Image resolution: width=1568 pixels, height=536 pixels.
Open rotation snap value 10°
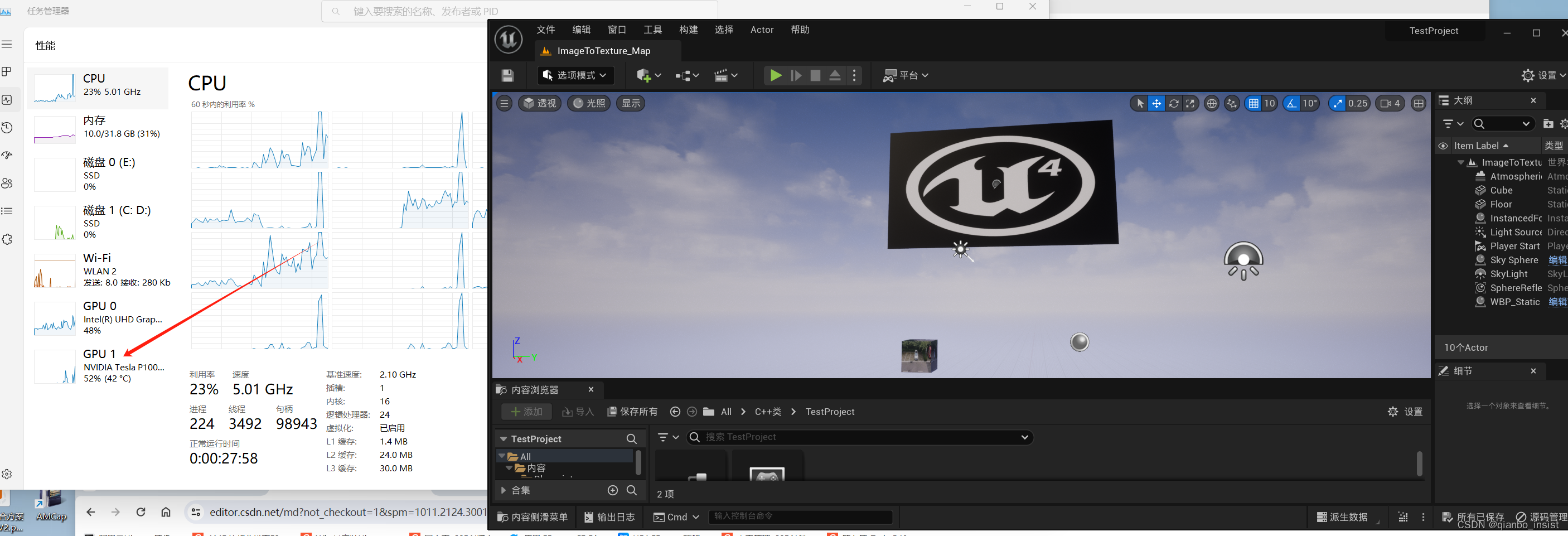1310,104
